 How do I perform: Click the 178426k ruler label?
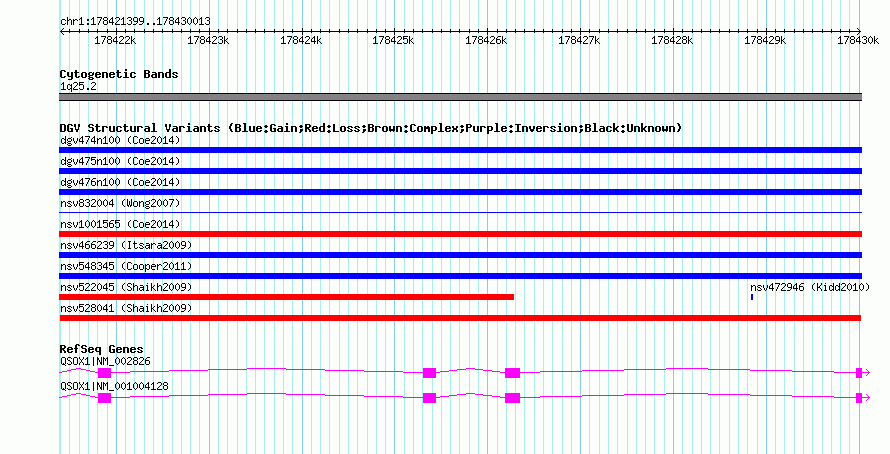[486, 40]
